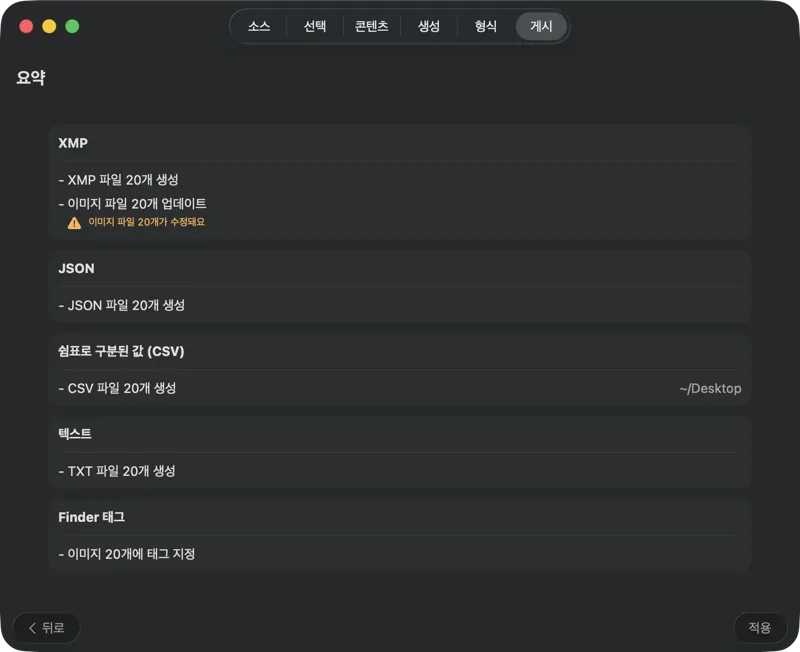
Task: Click the active 게시 tab
Action: click(541, 27)
